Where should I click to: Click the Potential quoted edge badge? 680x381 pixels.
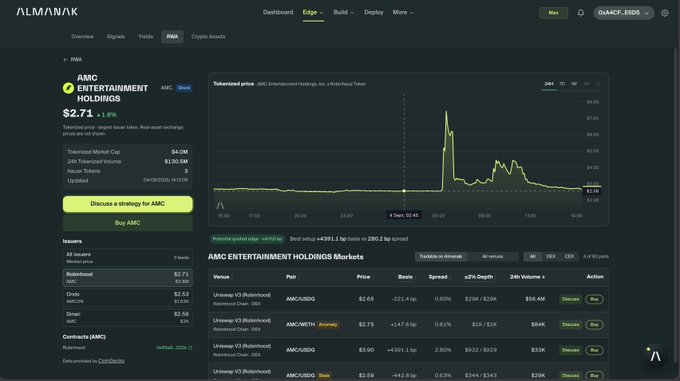247,239
